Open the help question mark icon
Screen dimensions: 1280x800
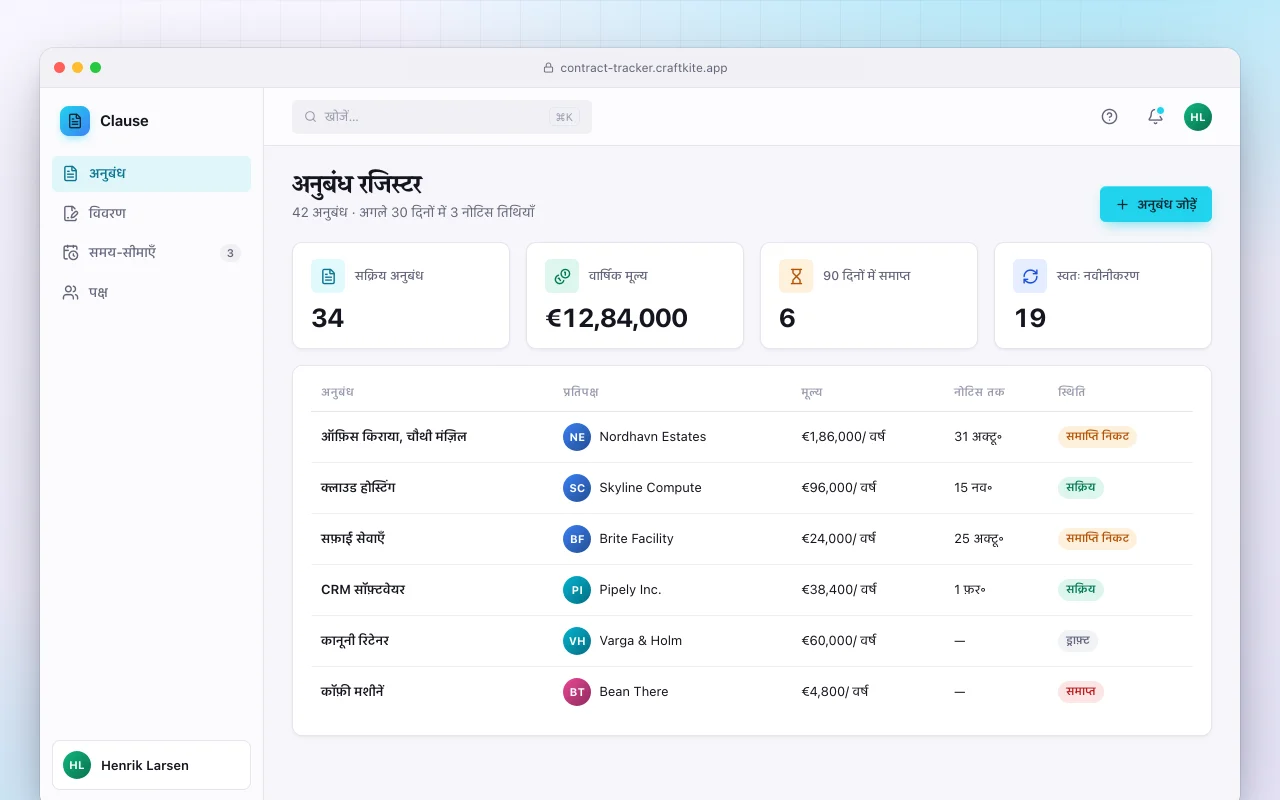tap(1109, 116)
